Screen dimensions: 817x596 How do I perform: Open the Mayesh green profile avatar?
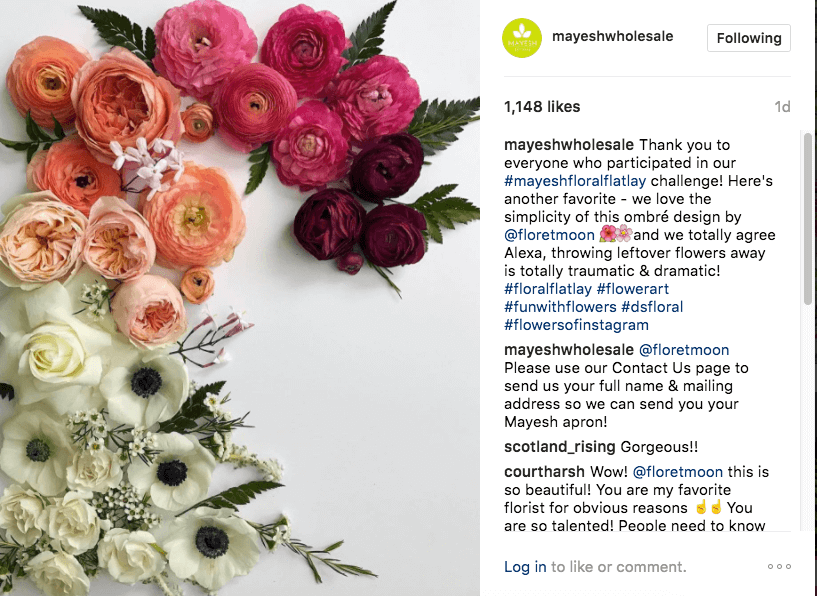point(522,38)
